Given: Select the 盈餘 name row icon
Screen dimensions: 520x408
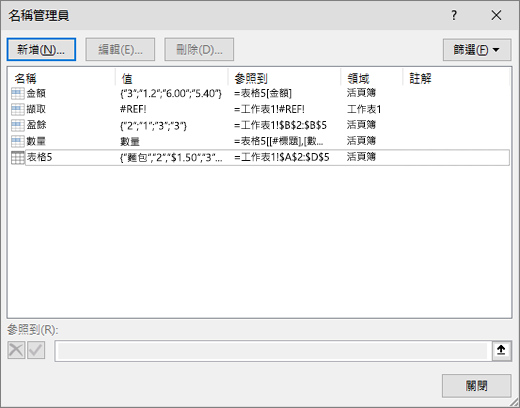Looking at the screenshot, I should (18, 125).
